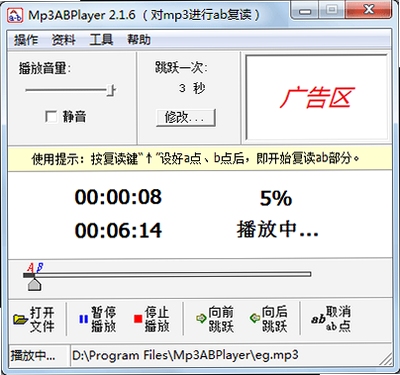Click the 取消ab点 label
The height and width of the screenshot is (375, 400).
coord(338,319)
